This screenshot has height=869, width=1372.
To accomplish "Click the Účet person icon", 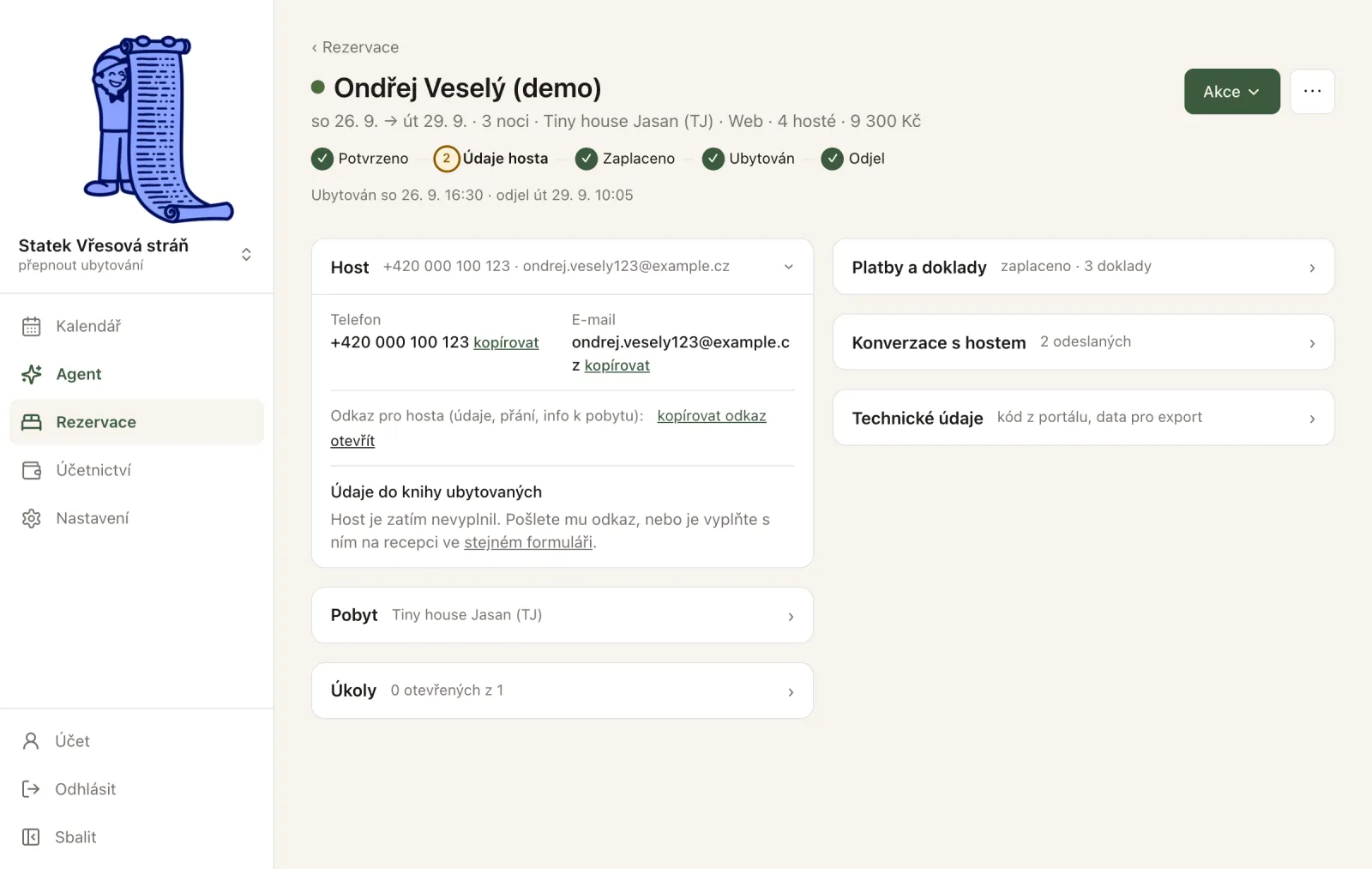I will [x=31, y=741].
